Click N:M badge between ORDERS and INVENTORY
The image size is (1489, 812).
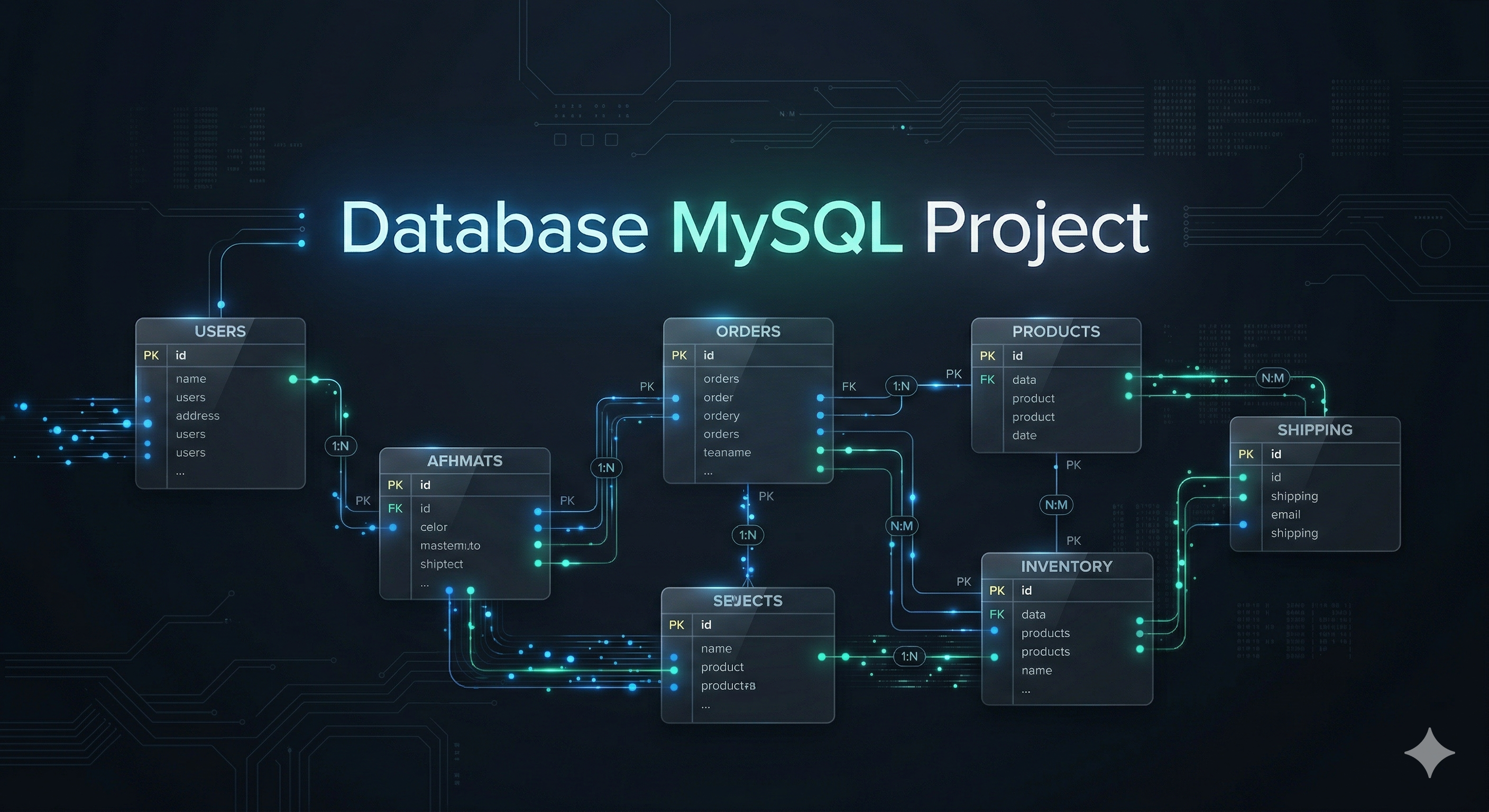(901, 526)
